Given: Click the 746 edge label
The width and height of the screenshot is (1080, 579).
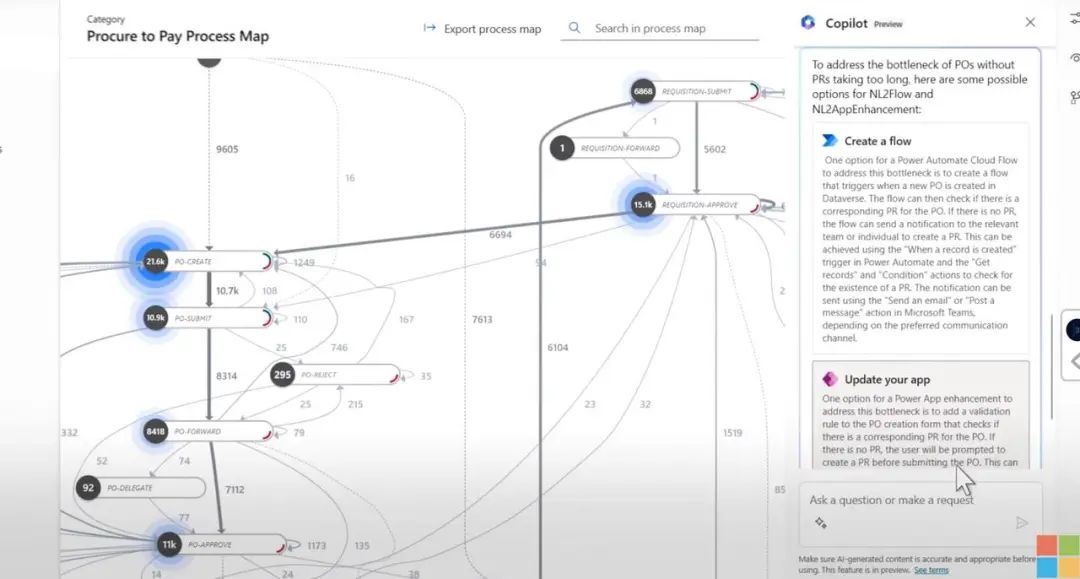Looking at the screenshot, I should (x=339, y=348).
